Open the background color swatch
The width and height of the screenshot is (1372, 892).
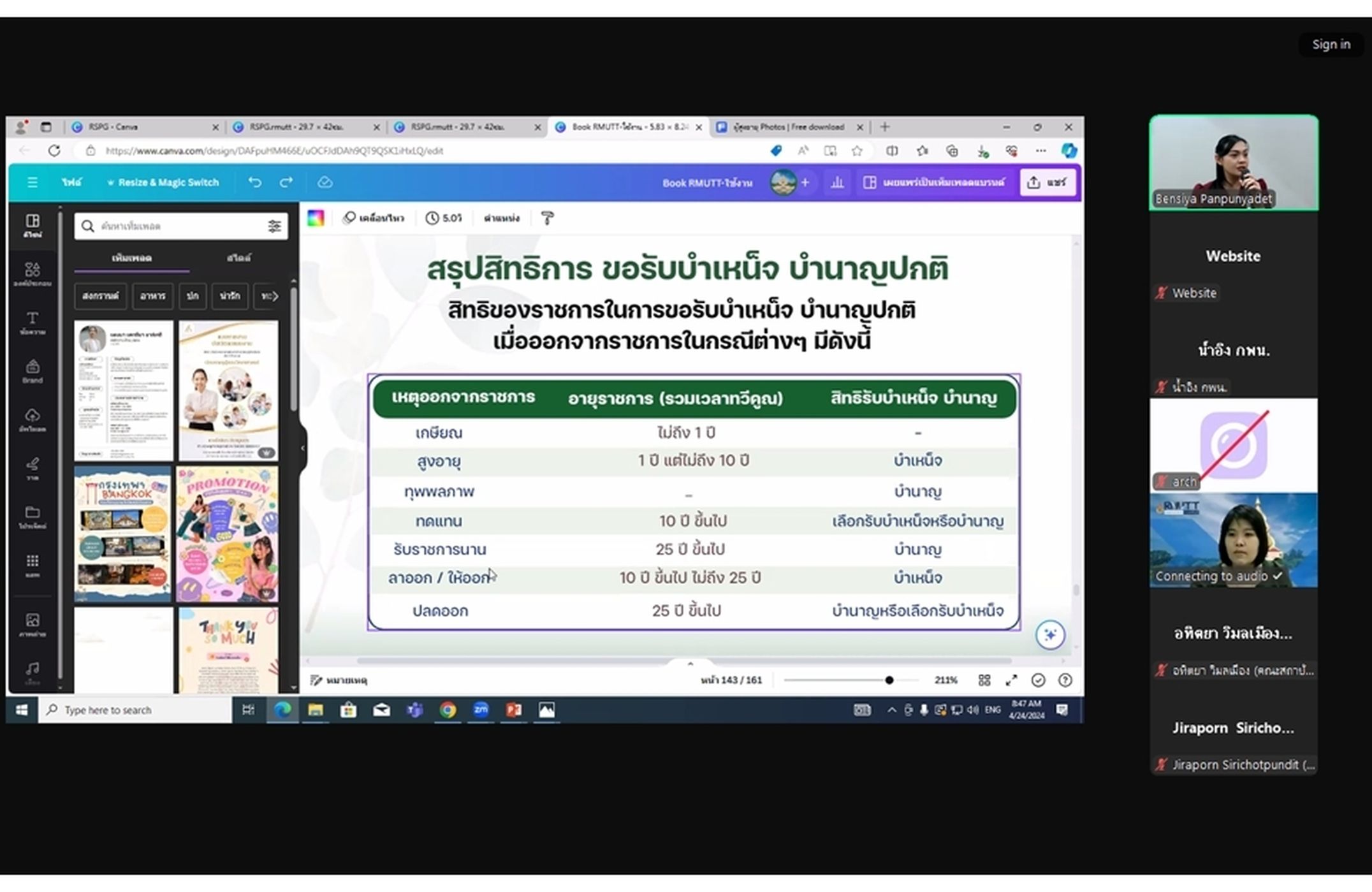tap(316, 219)
